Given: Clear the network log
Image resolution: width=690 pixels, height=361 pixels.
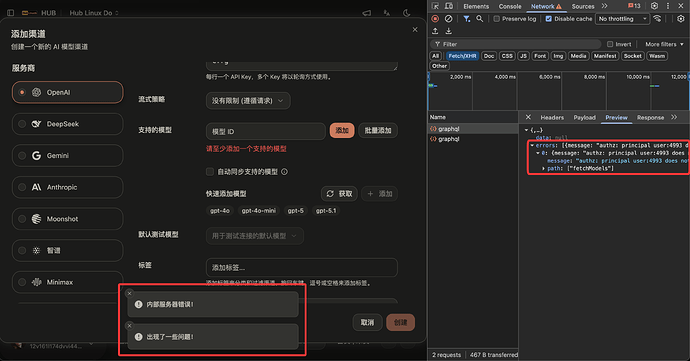Looking at the screenshot, I should [448, 19].
